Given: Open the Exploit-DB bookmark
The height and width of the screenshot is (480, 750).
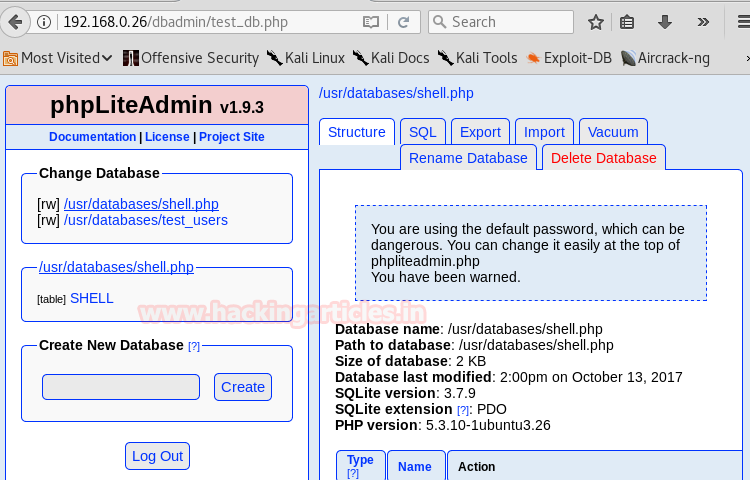Looking at the screenshot, I should coord(569,58).
